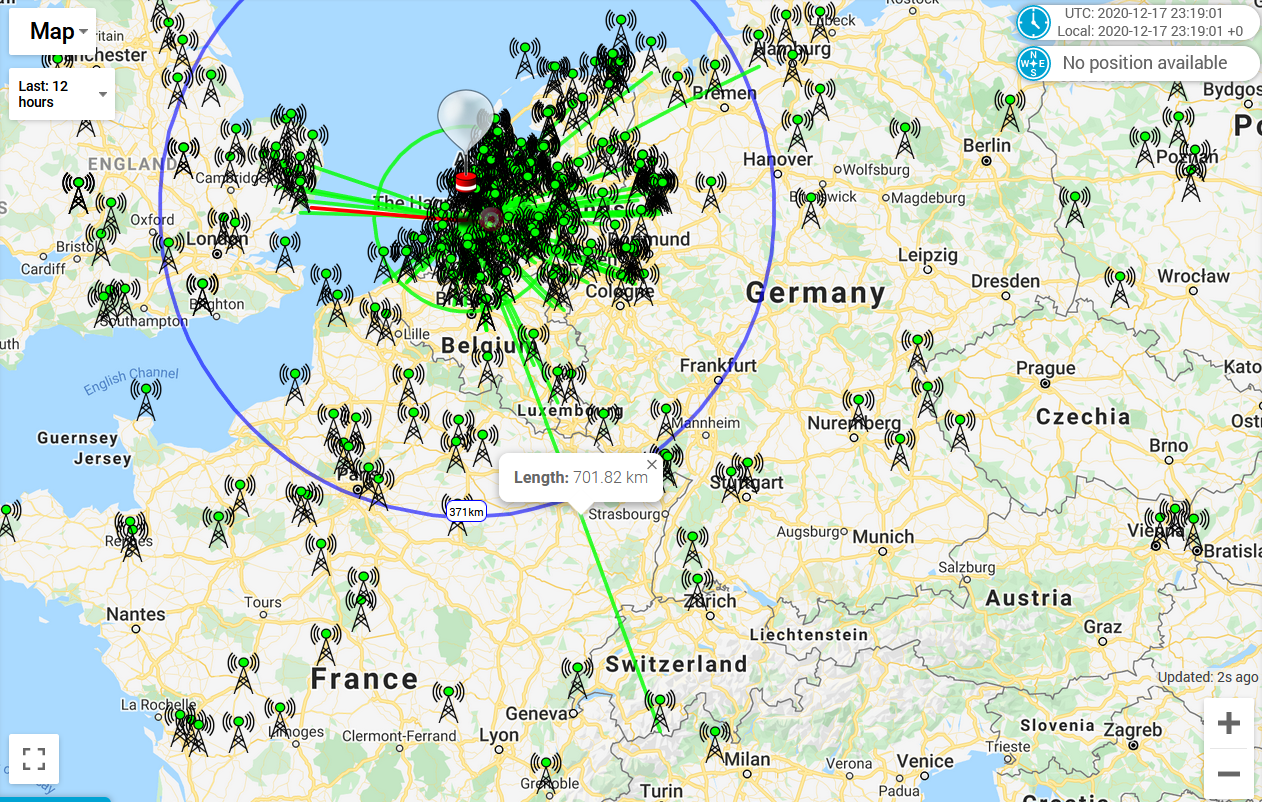The width and height of the screenshot is (1262, 802).
Task: Click the 371km range circle label
Action: (x=466, y=512)
